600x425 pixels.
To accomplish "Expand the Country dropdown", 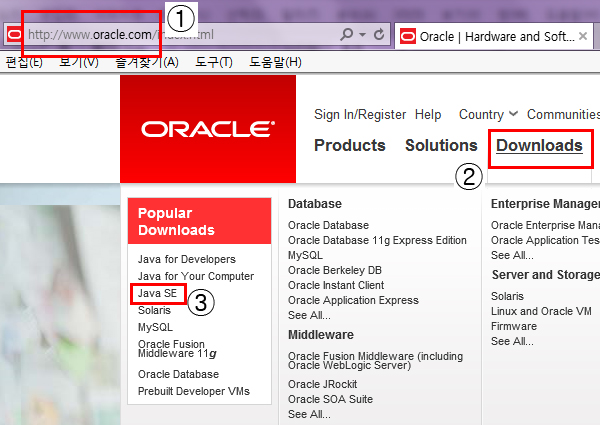I will [488, 114].
